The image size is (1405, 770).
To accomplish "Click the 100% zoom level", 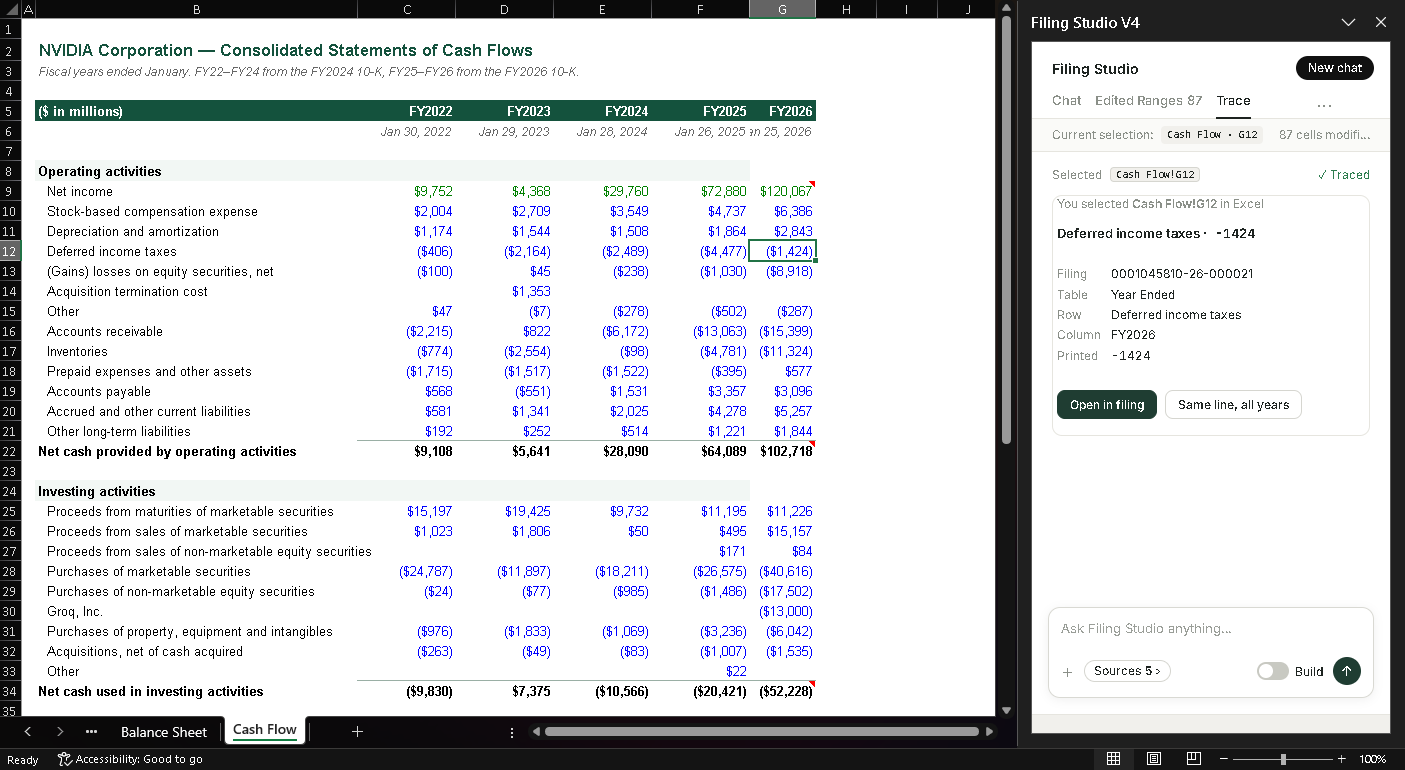I will 1373,759.
